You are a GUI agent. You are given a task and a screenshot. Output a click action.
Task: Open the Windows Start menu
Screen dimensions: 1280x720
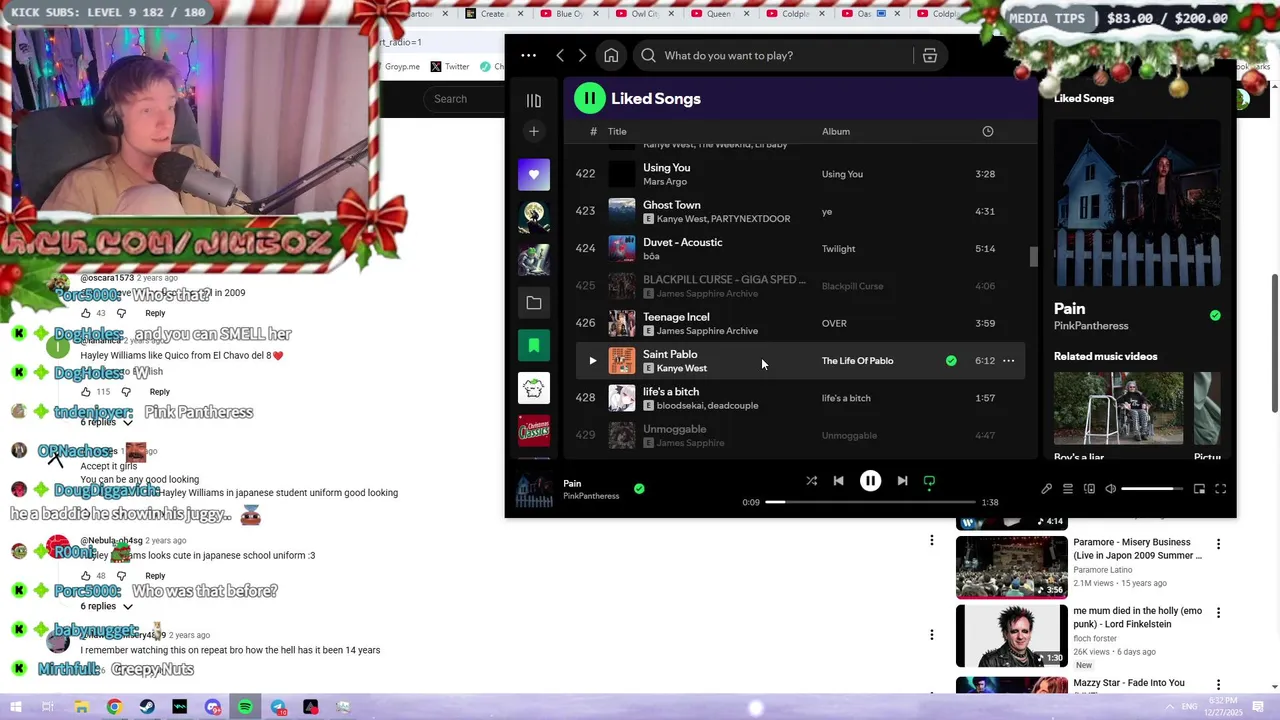[x=15, y=707]
